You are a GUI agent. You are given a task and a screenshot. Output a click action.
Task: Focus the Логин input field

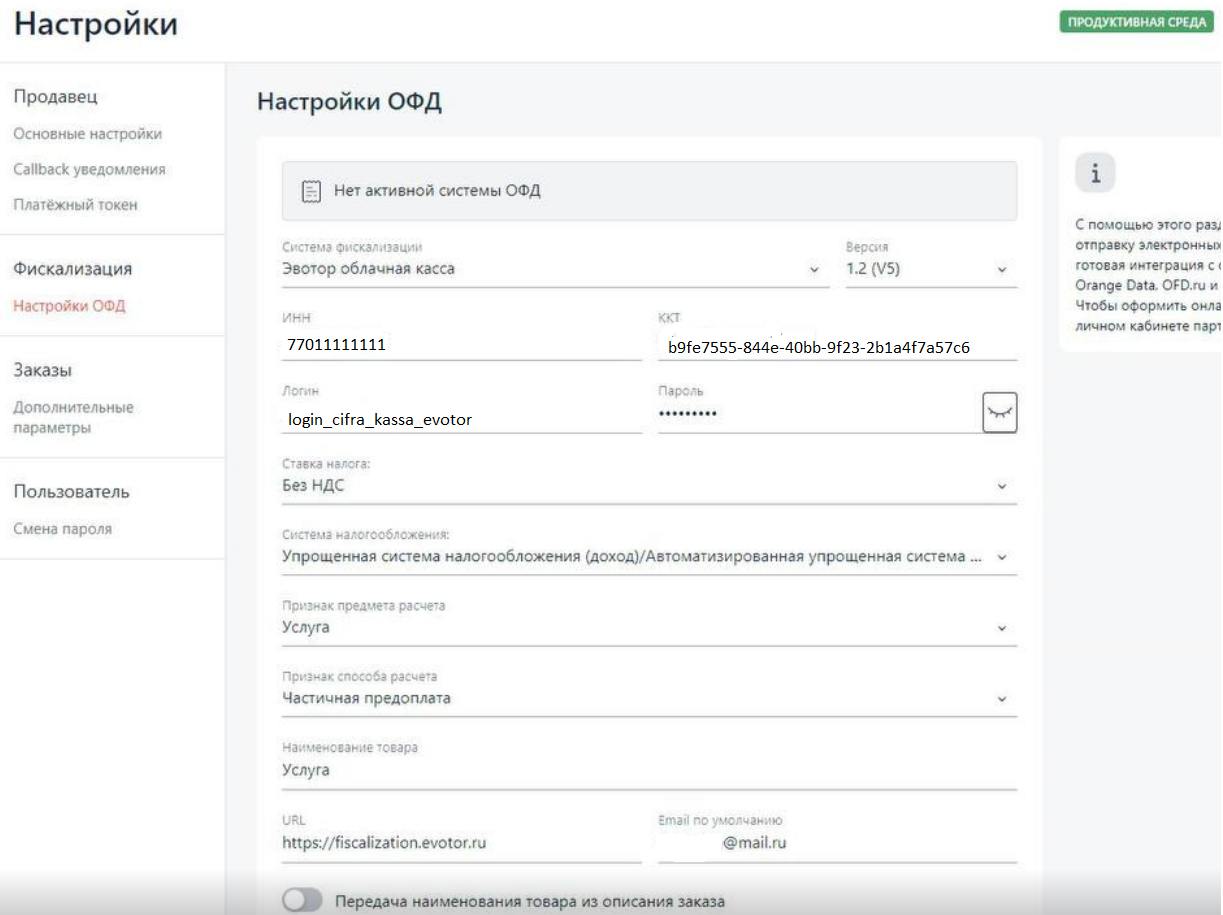[x=461, y=420]
